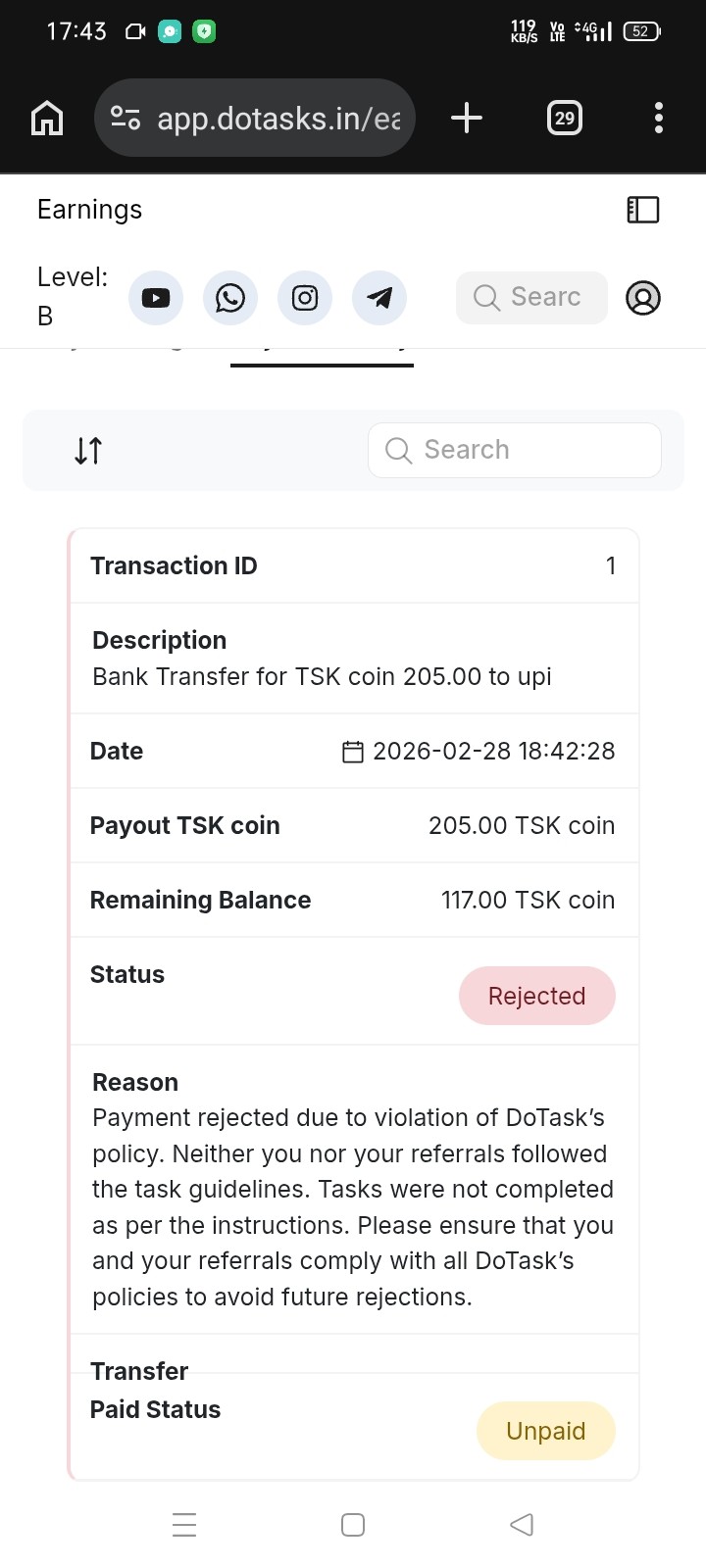Open the user profile icon
The width and height of the screenshot is (706, 1568).
pyautogui.click(x=643, y=298)
